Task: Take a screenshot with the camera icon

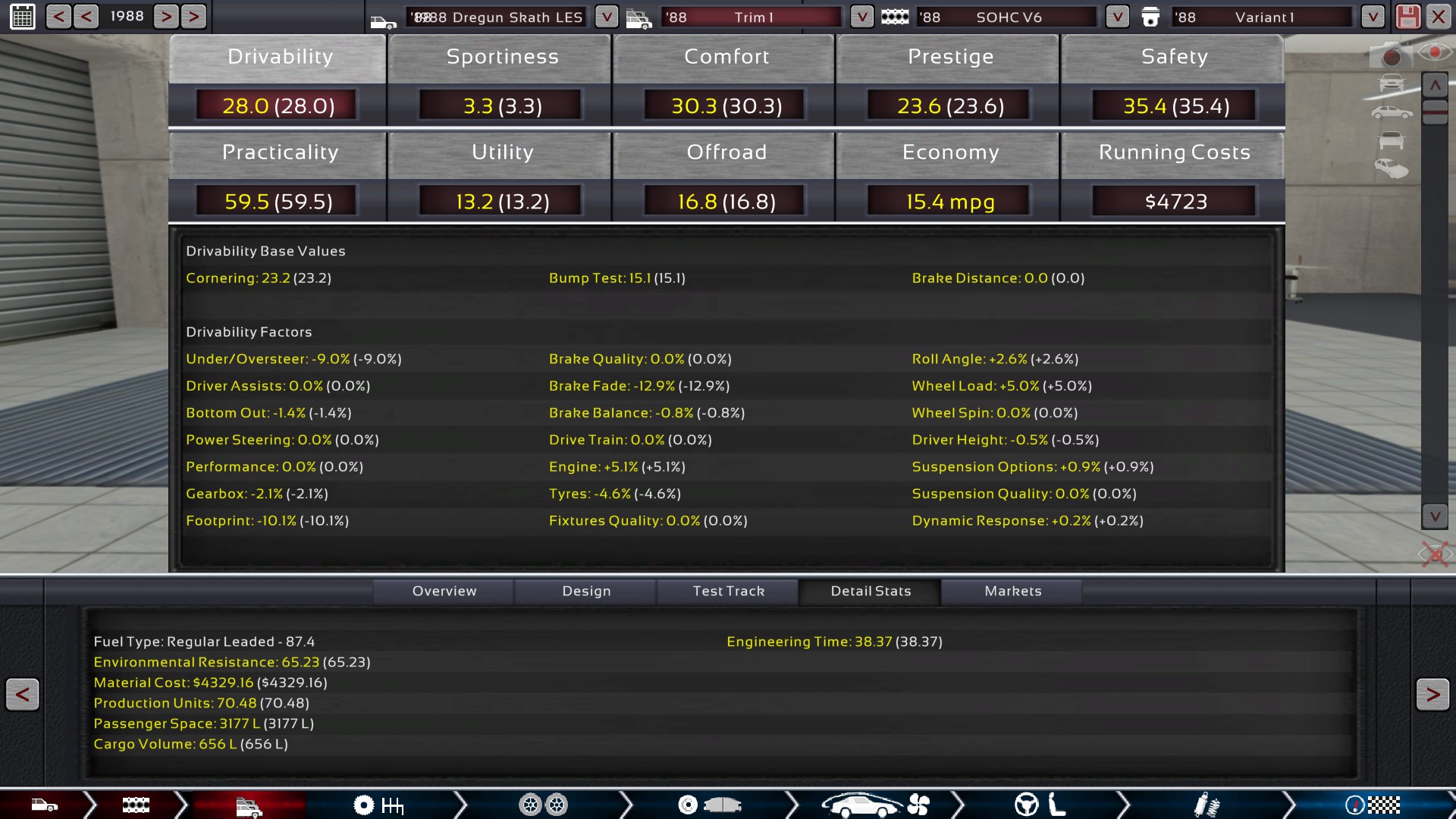Action: pos(1390,56)
